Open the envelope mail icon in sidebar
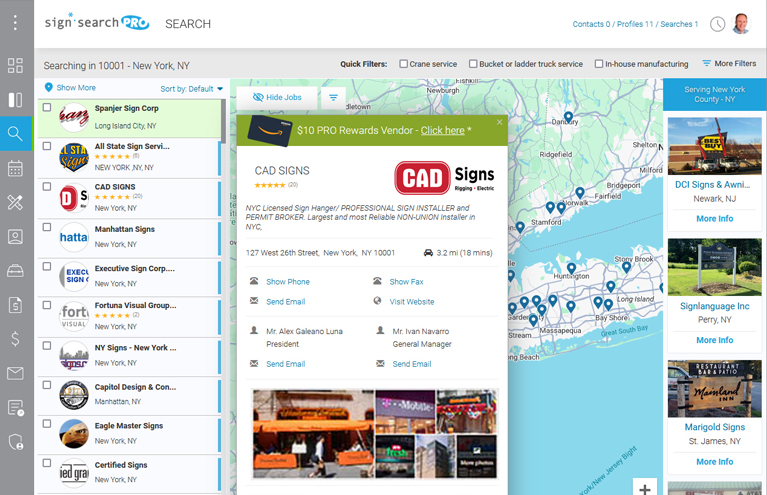767x495 pixels. tap(15, 373)
